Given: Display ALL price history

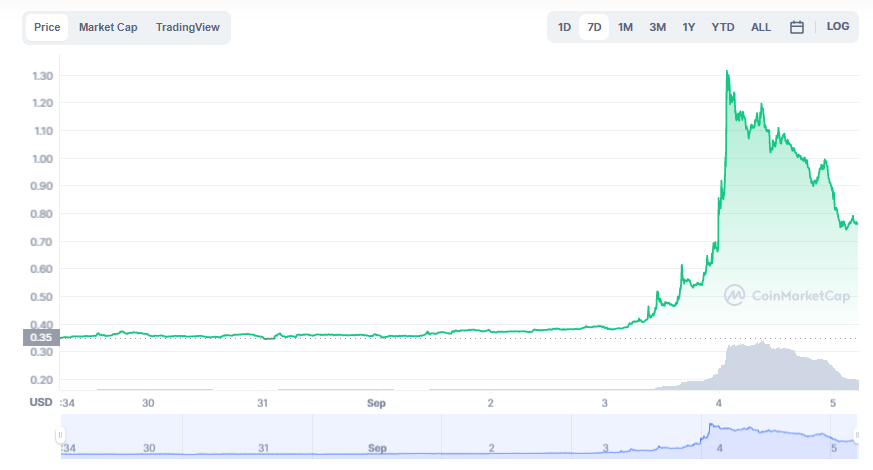Looking at the screenshot, I should point(761,27).
